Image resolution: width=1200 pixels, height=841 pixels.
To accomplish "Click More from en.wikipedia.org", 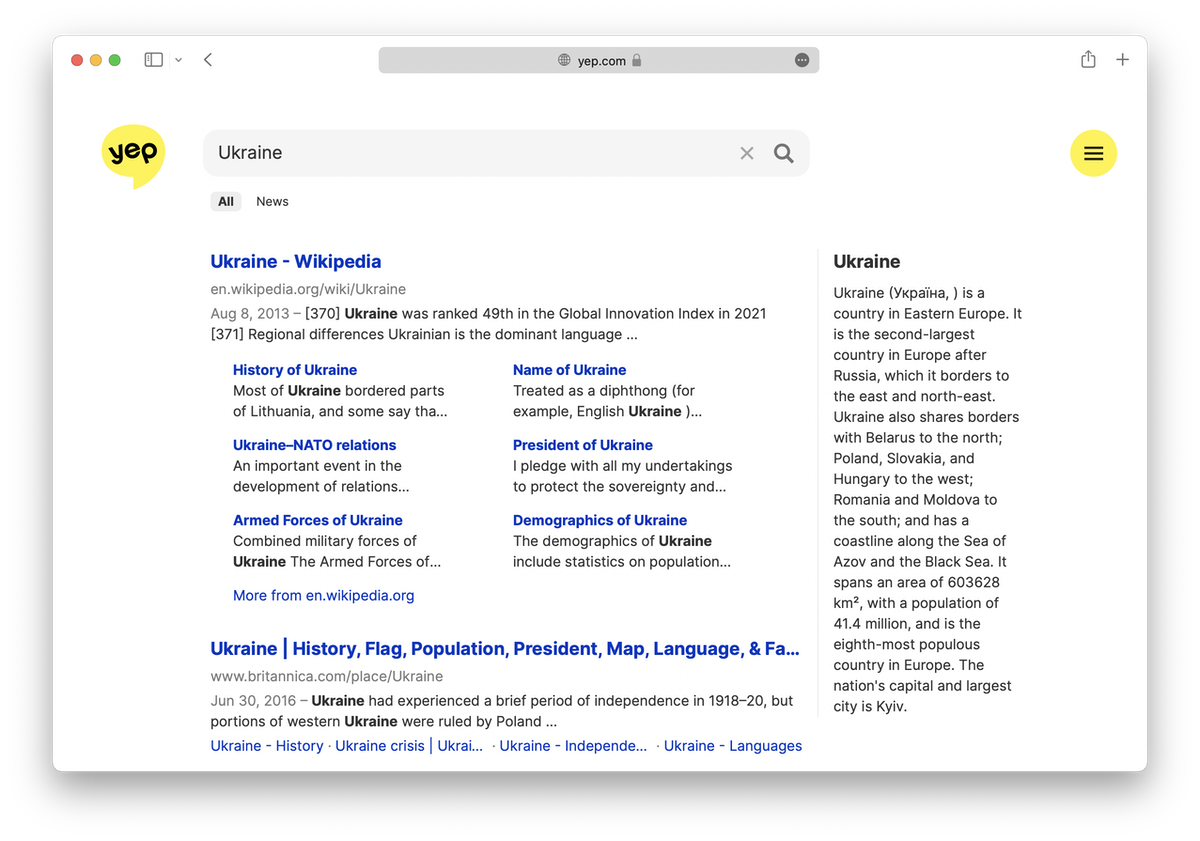I will pos(324,595).
